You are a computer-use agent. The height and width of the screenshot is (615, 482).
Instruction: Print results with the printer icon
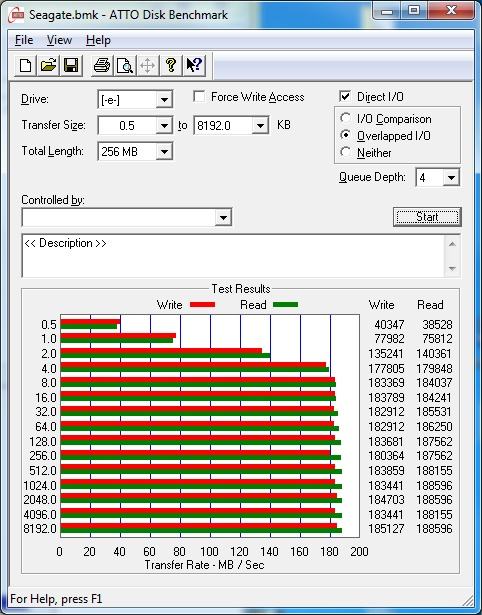(102, 65)
